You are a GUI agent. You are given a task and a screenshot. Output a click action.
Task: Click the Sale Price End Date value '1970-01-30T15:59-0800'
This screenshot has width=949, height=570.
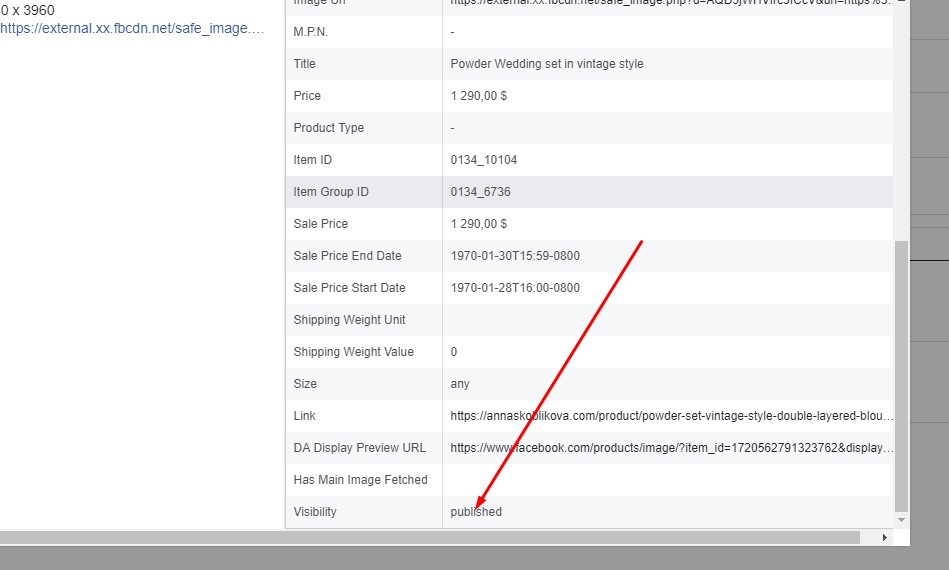(x=515, y=256)
